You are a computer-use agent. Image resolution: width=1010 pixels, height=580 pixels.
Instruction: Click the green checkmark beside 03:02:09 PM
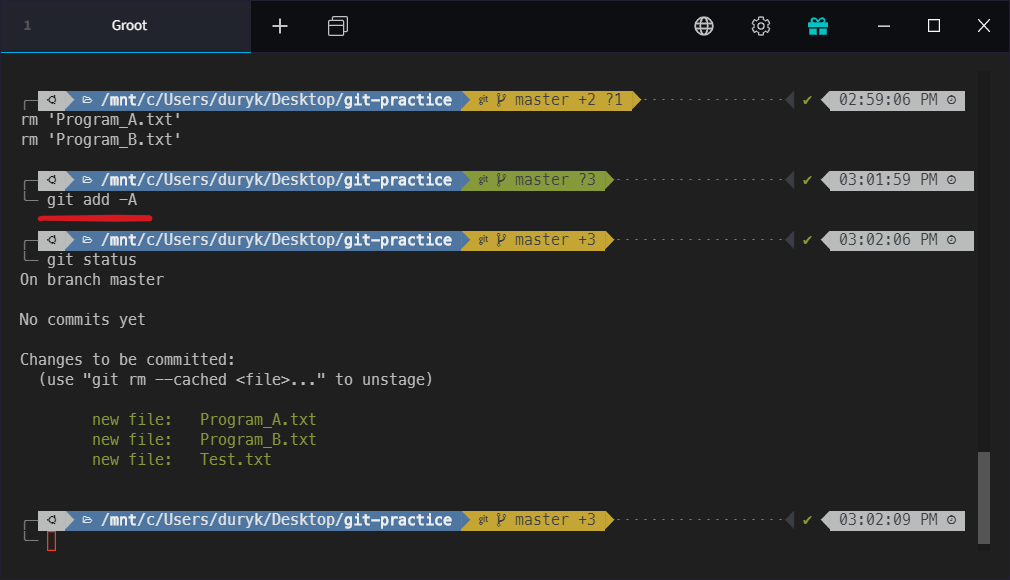pos(807,520)
